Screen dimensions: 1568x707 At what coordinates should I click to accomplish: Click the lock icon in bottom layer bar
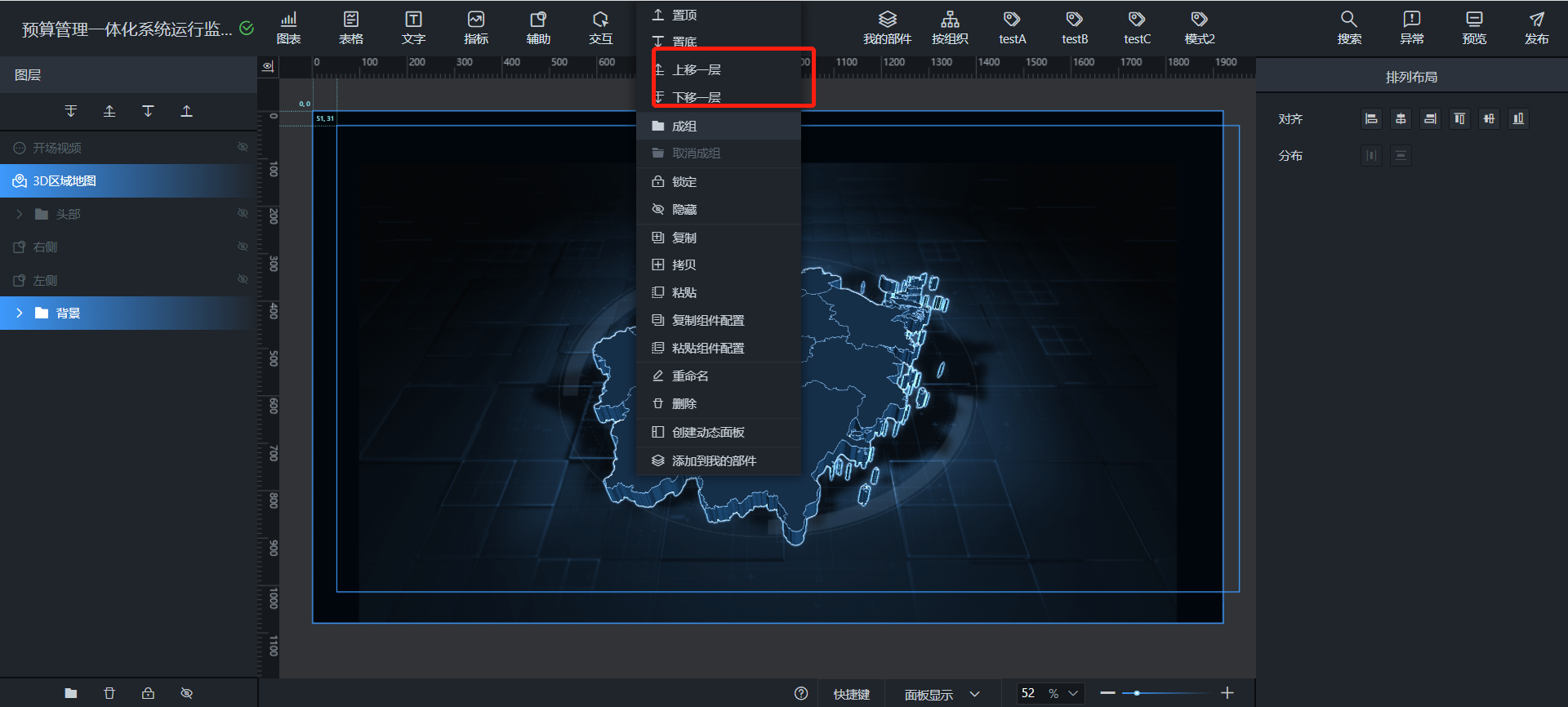(148, 693)
